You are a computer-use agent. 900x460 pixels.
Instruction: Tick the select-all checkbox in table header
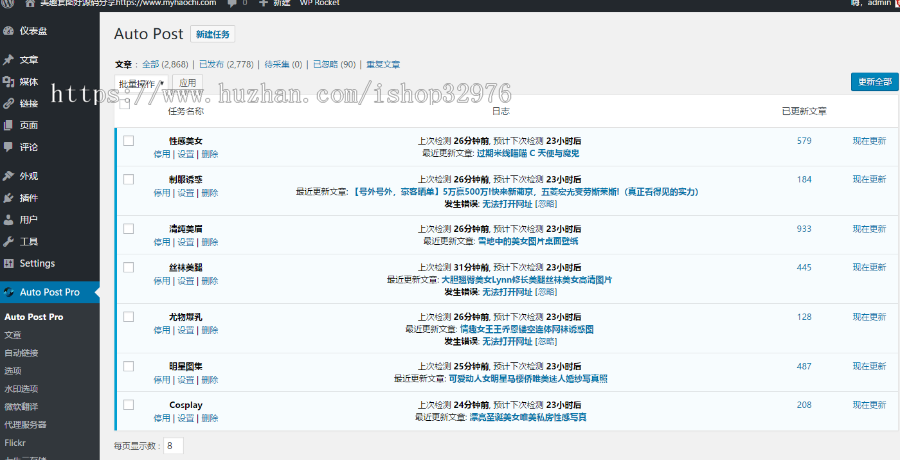(124, 104)
